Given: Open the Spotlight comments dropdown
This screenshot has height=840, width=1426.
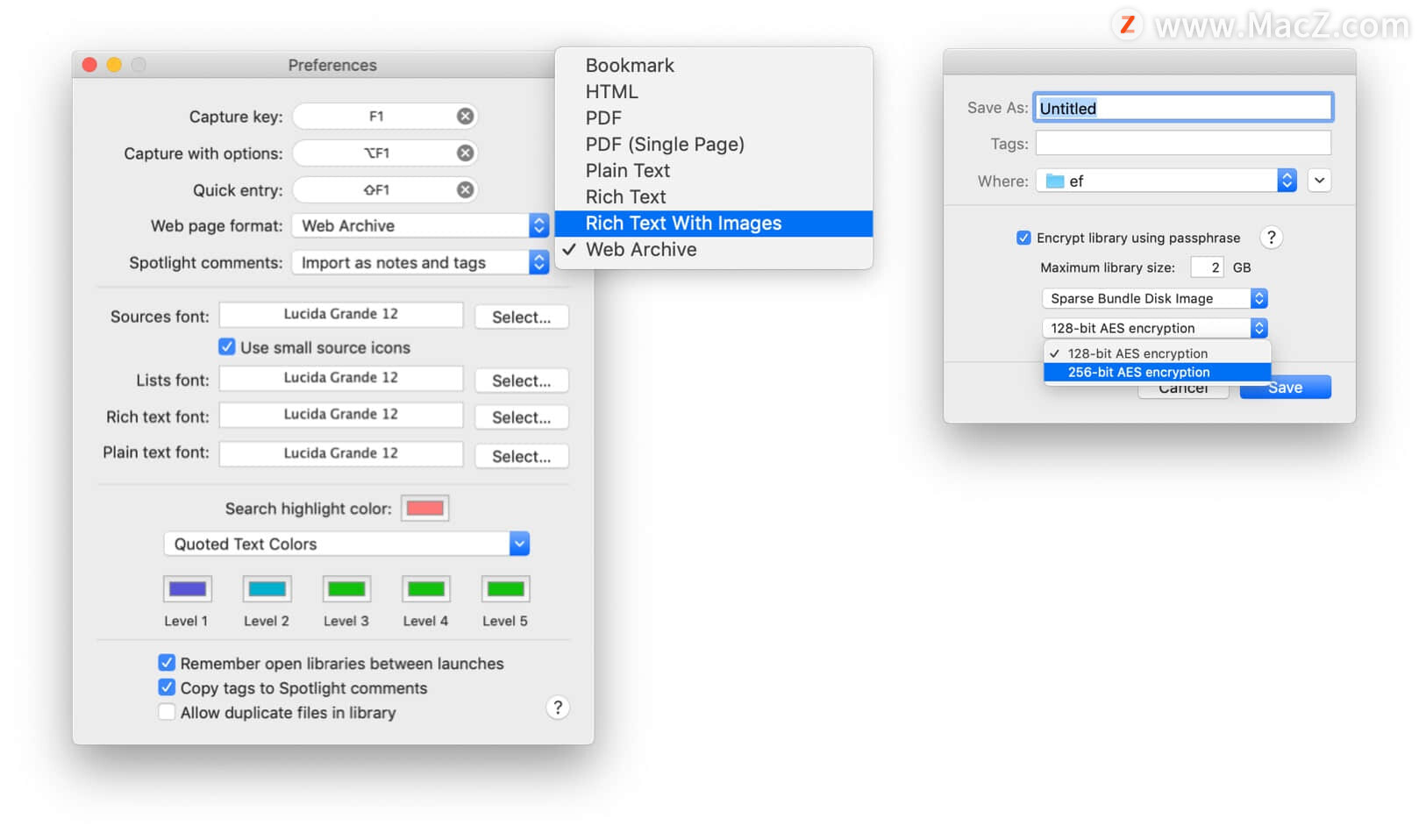Looking at the screenshot, I should click(x=421, y=262).
